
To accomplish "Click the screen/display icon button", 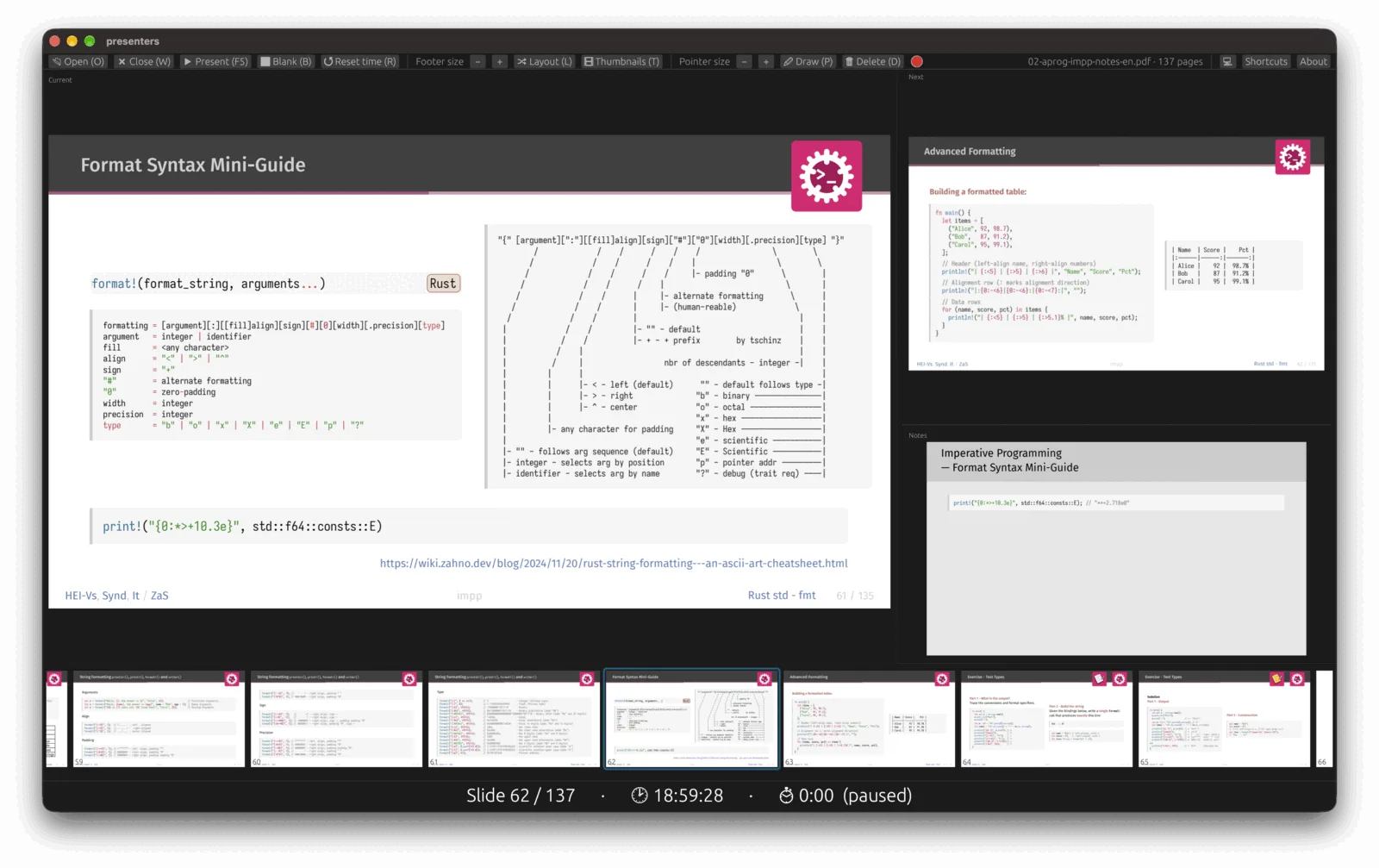I will click(1227, 61).
